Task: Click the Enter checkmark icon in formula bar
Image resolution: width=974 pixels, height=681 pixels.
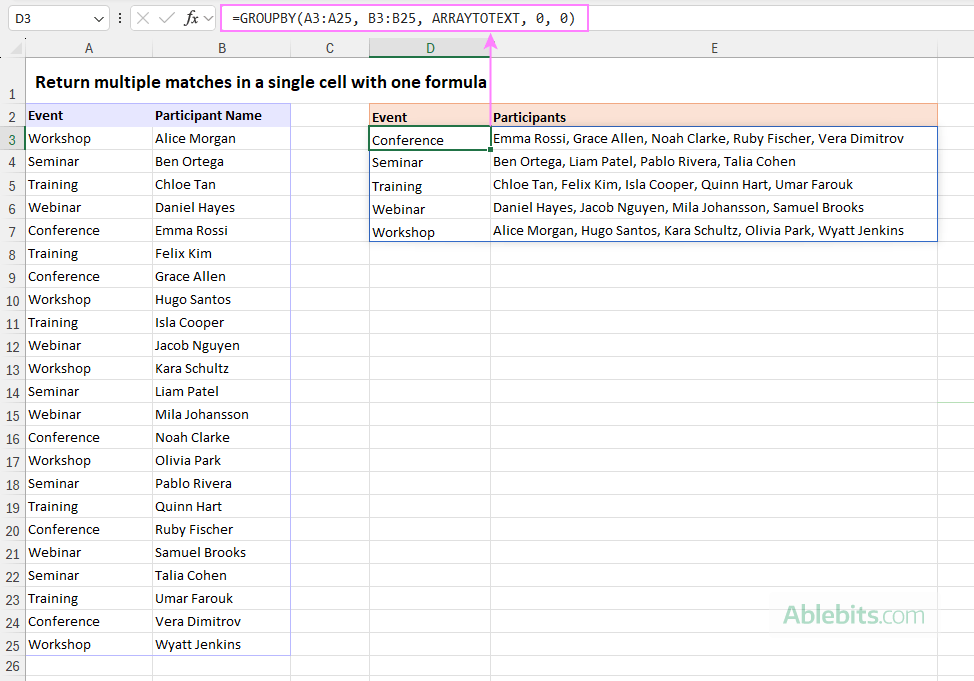Action: coord(166,18)
